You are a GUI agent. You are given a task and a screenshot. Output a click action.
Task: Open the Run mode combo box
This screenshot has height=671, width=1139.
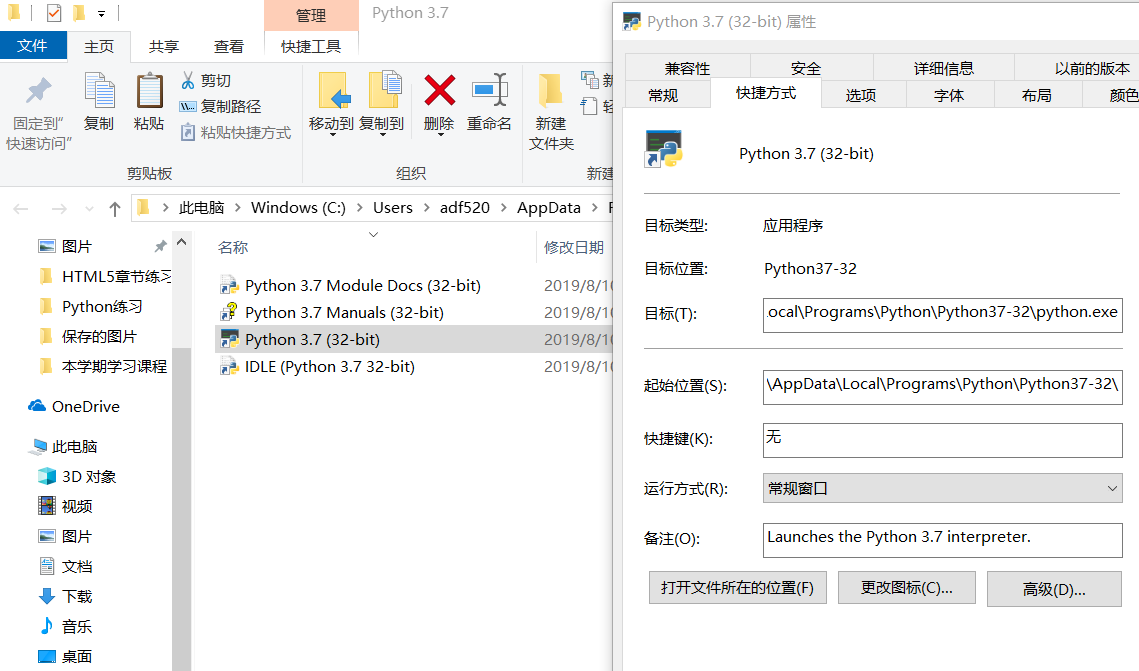[942, 488]
